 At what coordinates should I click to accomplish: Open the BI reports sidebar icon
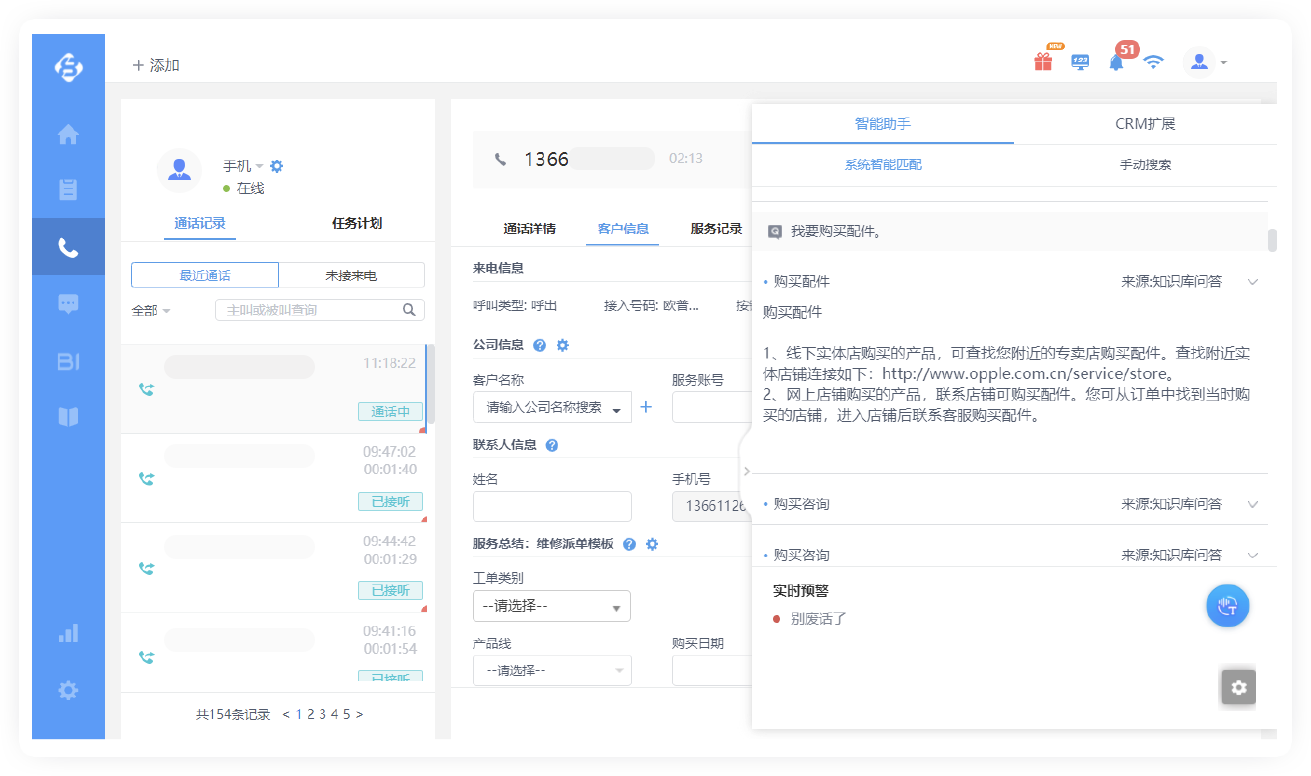tap(68, 361)
